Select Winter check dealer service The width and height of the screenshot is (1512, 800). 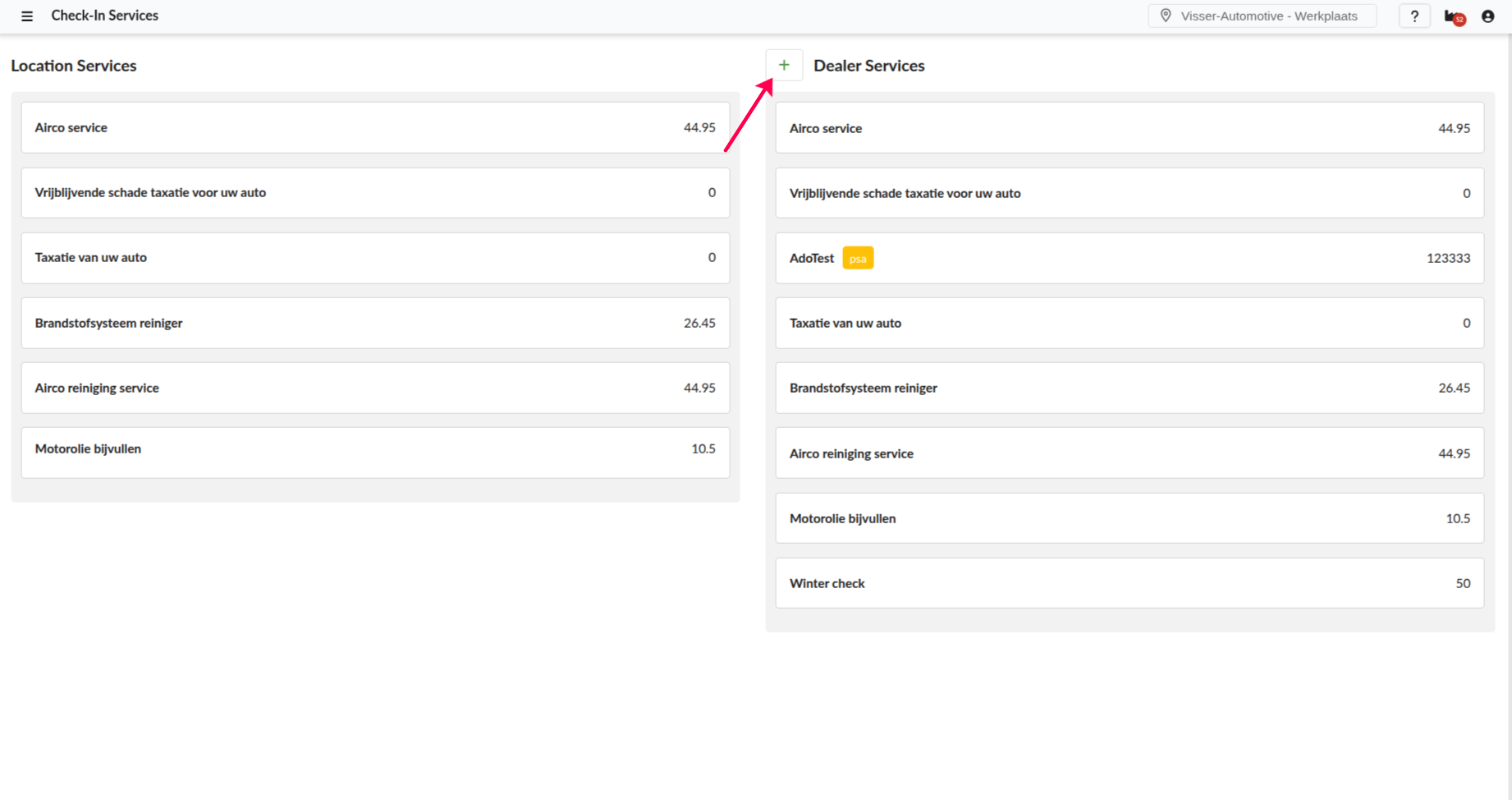[x=1129, y=583]
